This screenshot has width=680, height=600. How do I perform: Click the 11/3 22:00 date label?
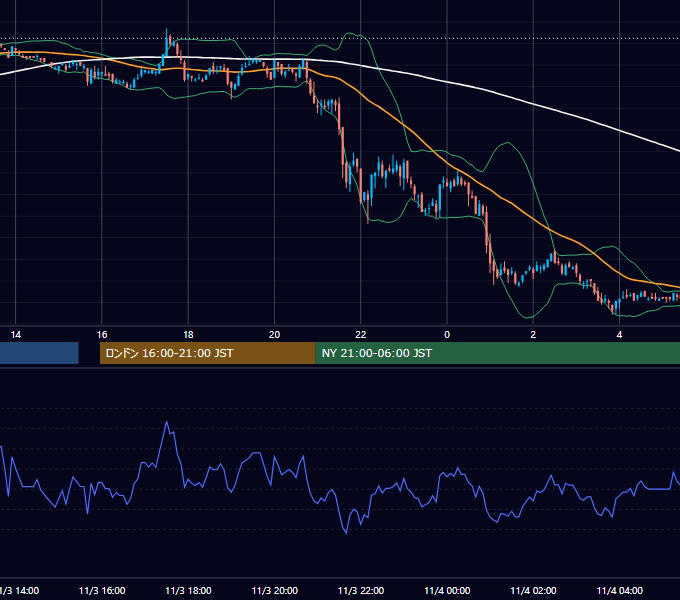(x=361, y=591)
